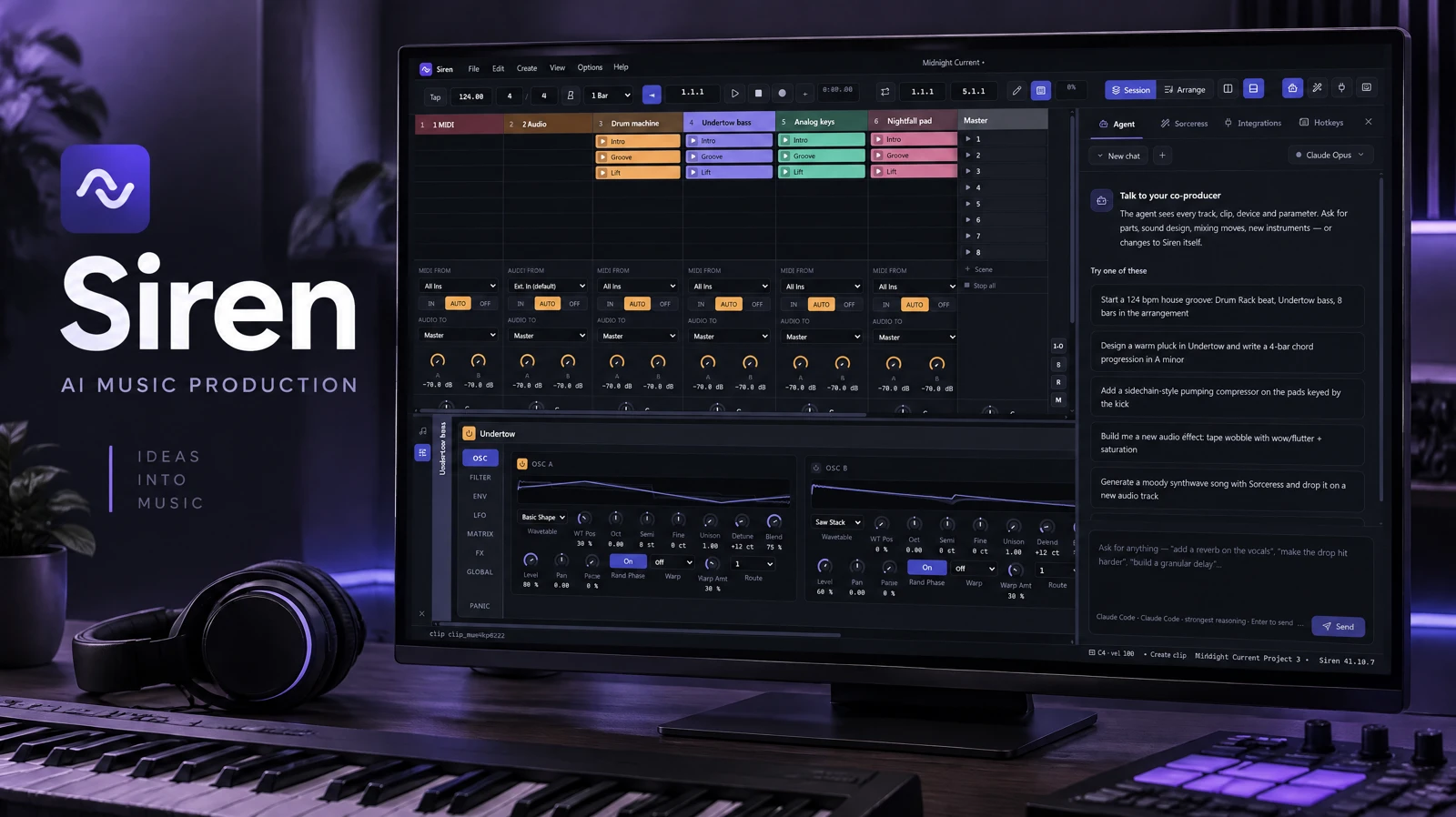Click the plus overdub icon beside Record
Image resolution: width=1456 pixels, height=817 pixels.
(804, 93)
